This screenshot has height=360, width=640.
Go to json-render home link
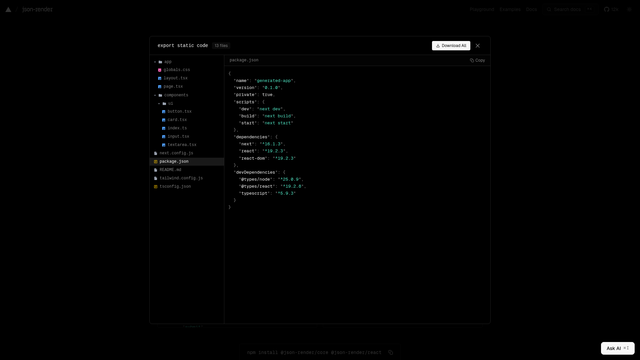(37, 9)
